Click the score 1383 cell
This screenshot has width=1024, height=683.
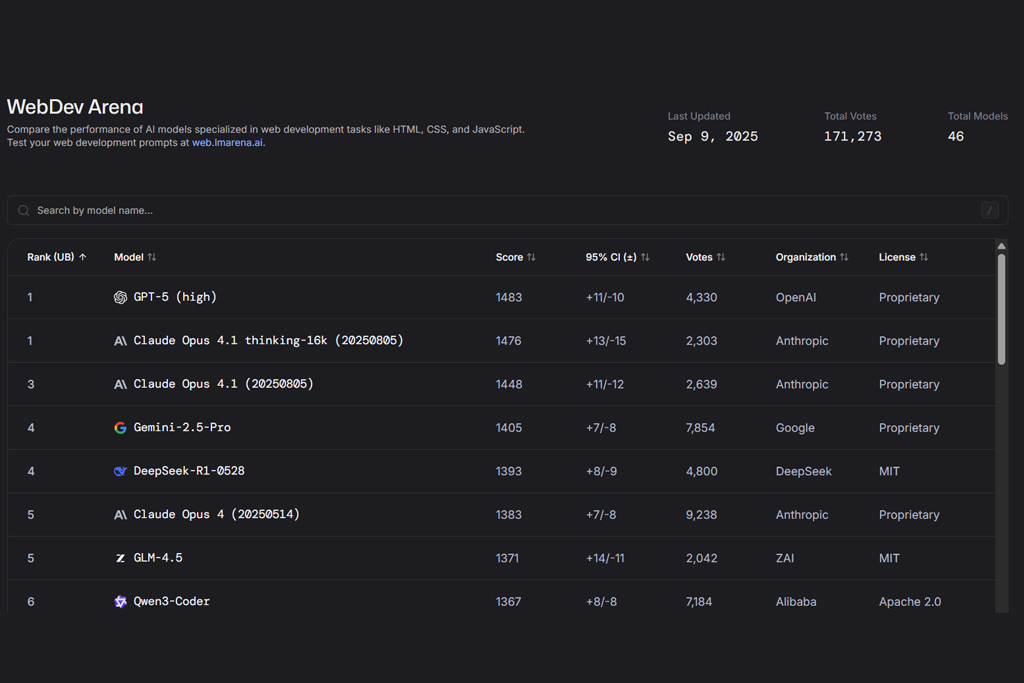pos(509,515)
